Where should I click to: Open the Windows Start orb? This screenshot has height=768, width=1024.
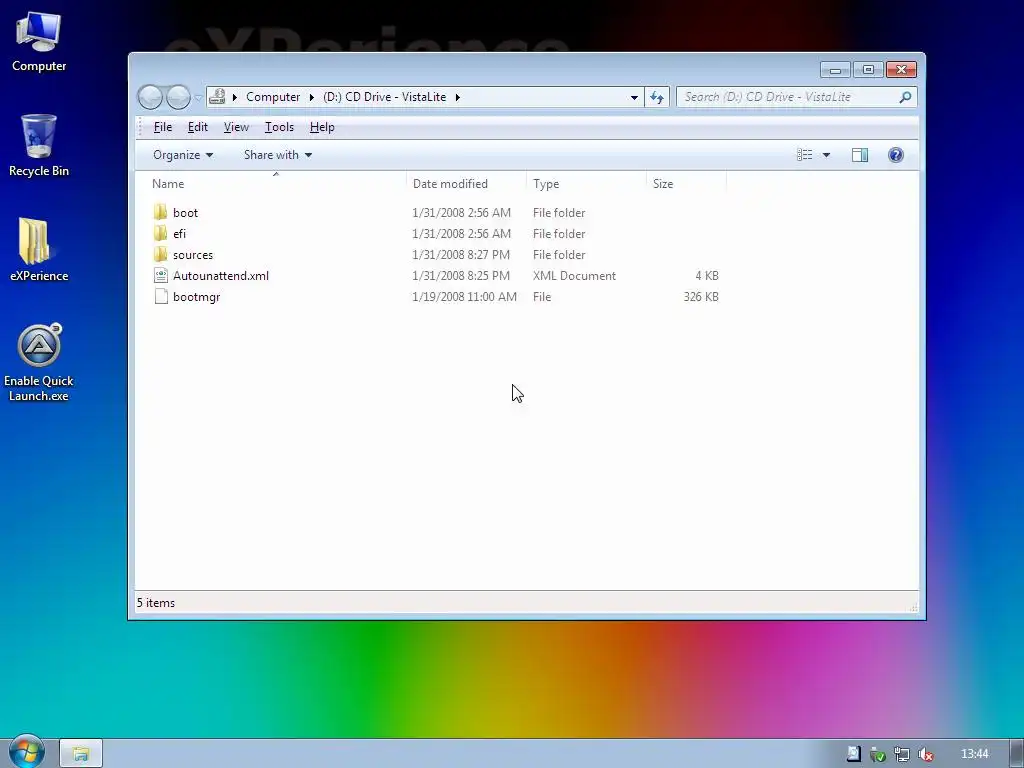pyautogui.click(x=27, y=752)
